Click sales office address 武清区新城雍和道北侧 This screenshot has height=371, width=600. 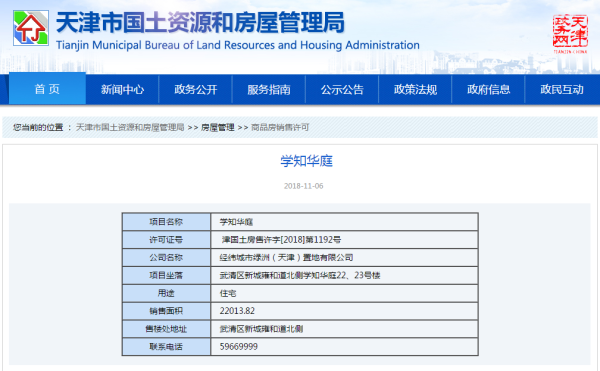click(261, 329)
